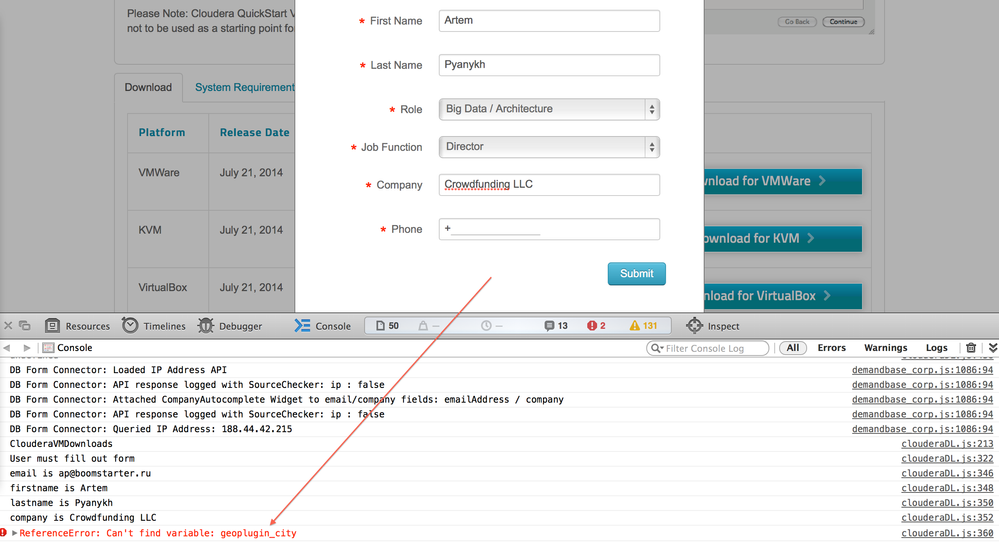Show the 131 warnings indicator

tap(643, 326)
